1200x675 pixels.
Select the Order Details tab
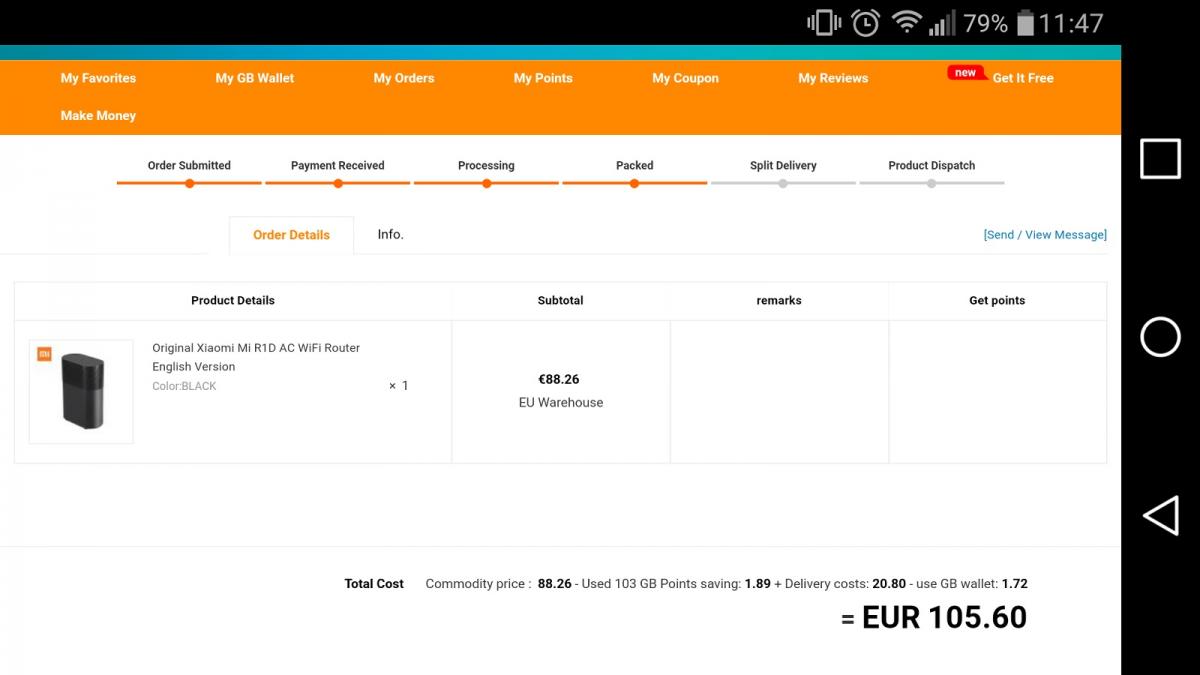coord(291,235)
